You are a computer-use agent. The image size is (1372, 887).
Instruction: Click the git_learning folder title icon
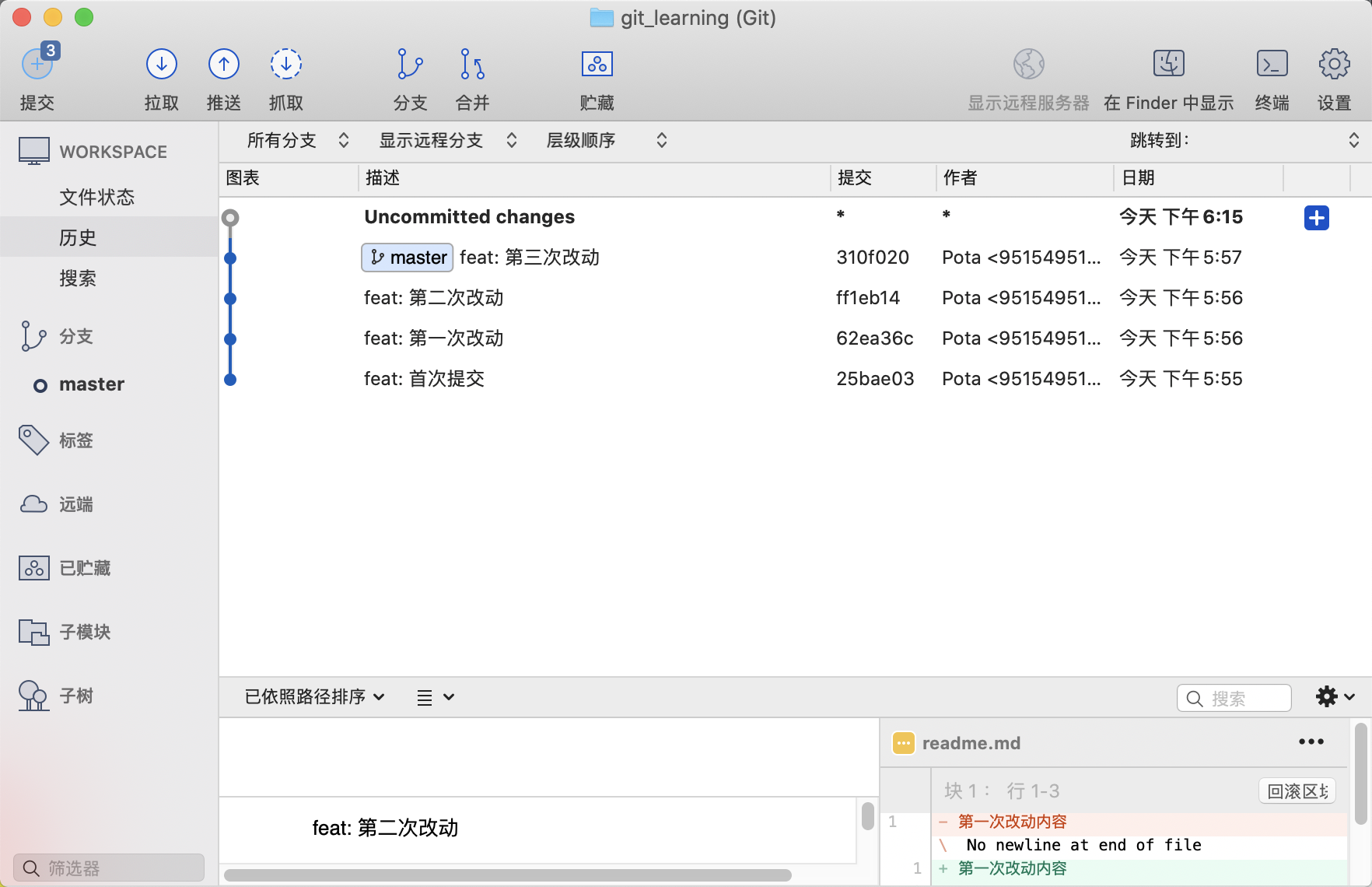(601, 17)
